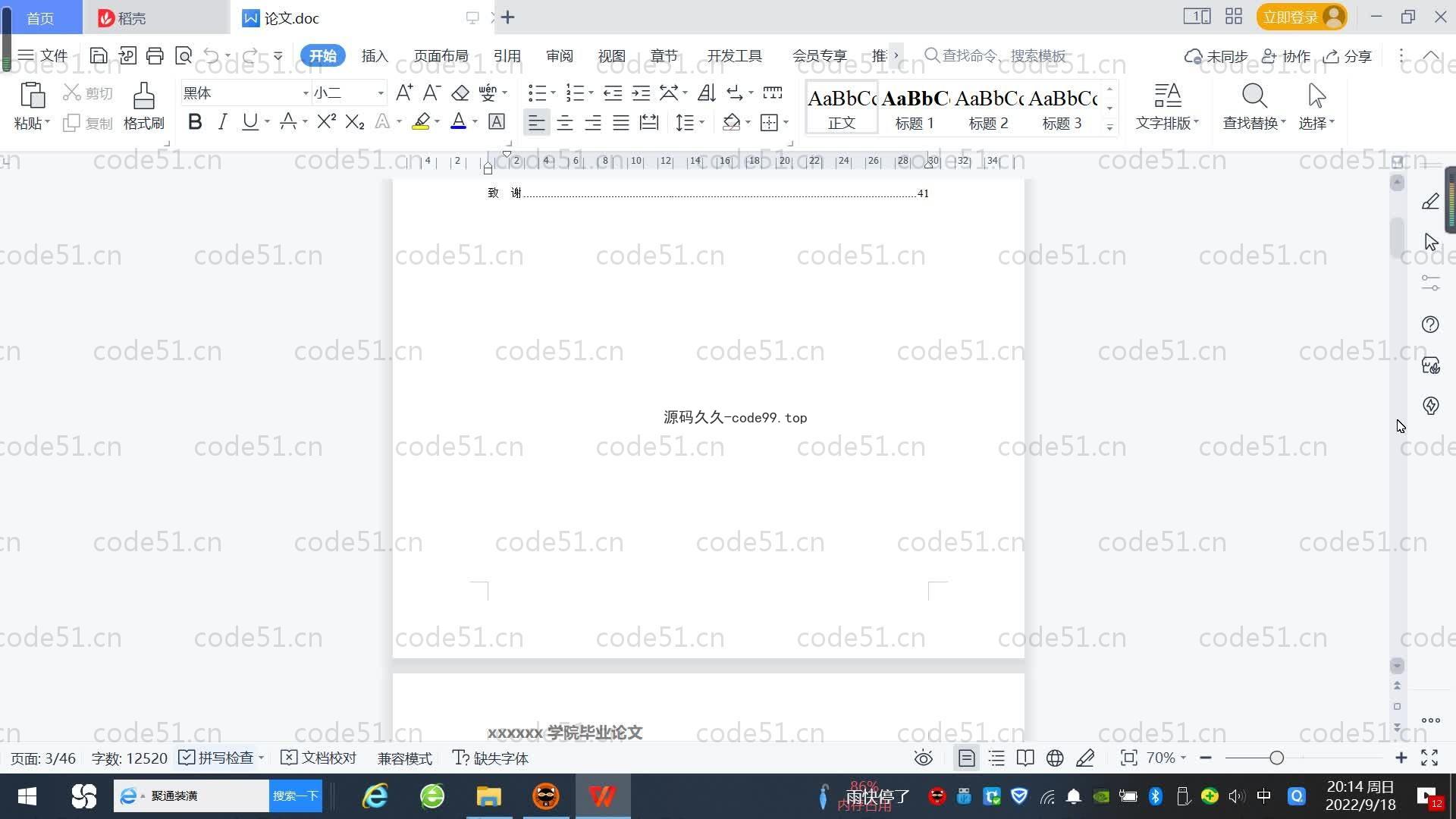Click the 分享 Share button
The width and height of the screenshot is (1456, 819).
point(1348,55)
